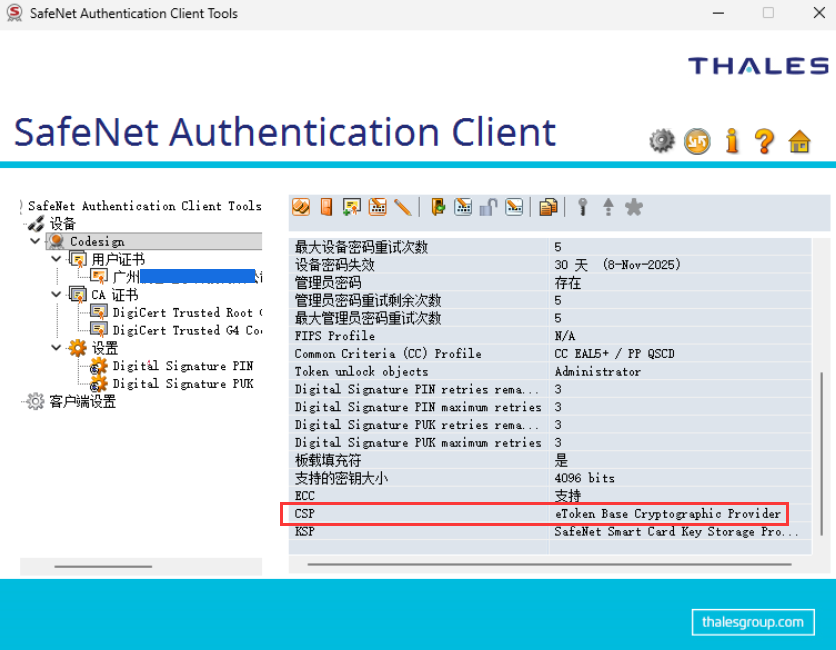Click the 客户端设置 gear icon
Viewport: 836px width, 650px height.
coord(35,402)
